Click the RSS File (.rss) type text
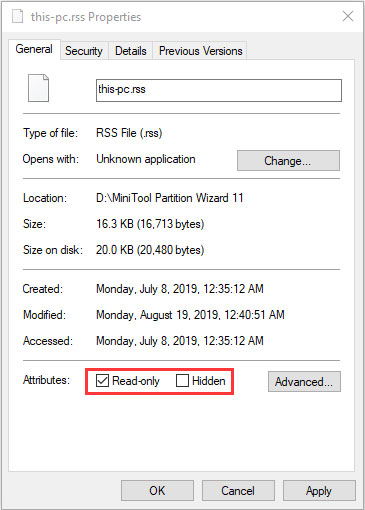Screen dimensions: 365x510 coord(129,133)
